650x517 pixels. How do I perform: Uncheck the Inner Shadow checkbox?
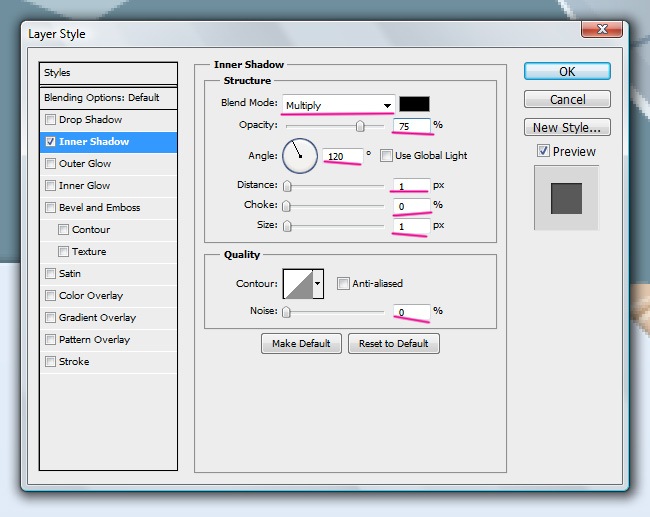click(50, 142)
